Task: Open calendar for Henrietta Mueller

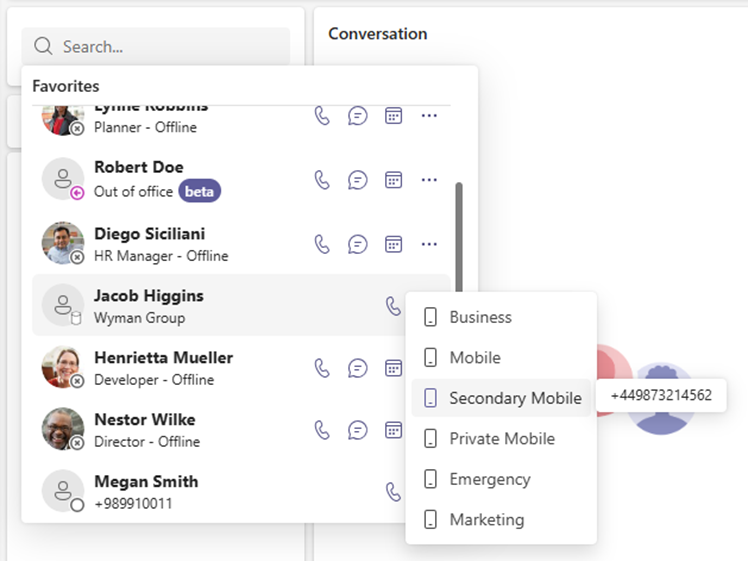Action: pos(394,368)
